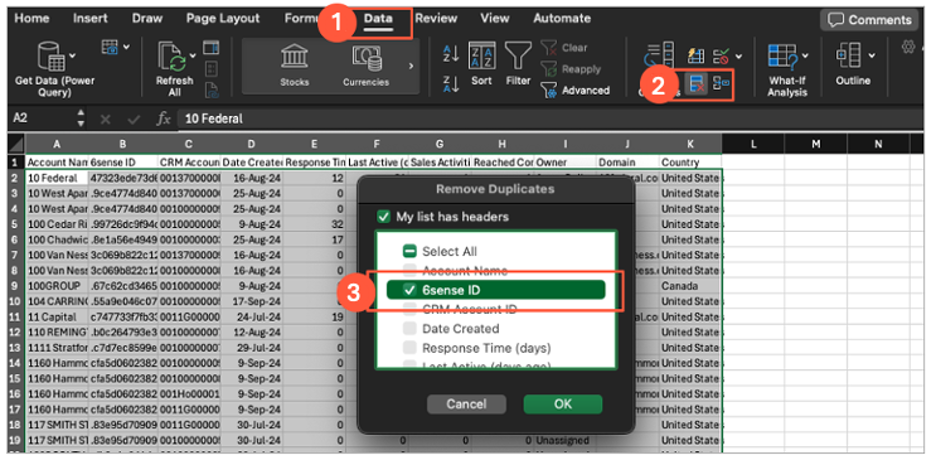
Task: Open the Sort dialog icon
Action: (x=482, y=57)
